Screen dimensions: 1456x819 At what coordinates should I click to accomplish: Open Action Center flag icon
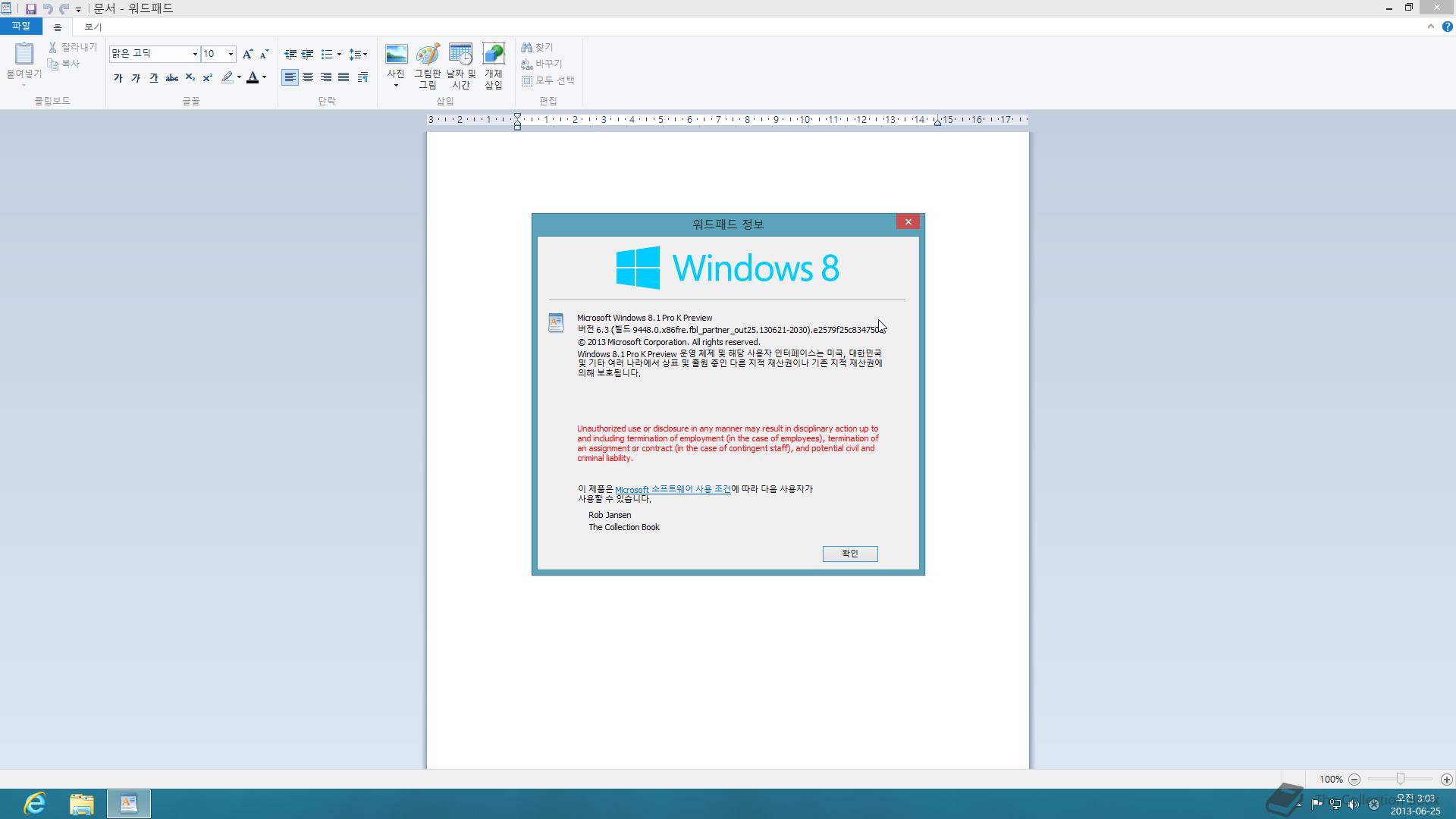click(x=1316, y=805)
